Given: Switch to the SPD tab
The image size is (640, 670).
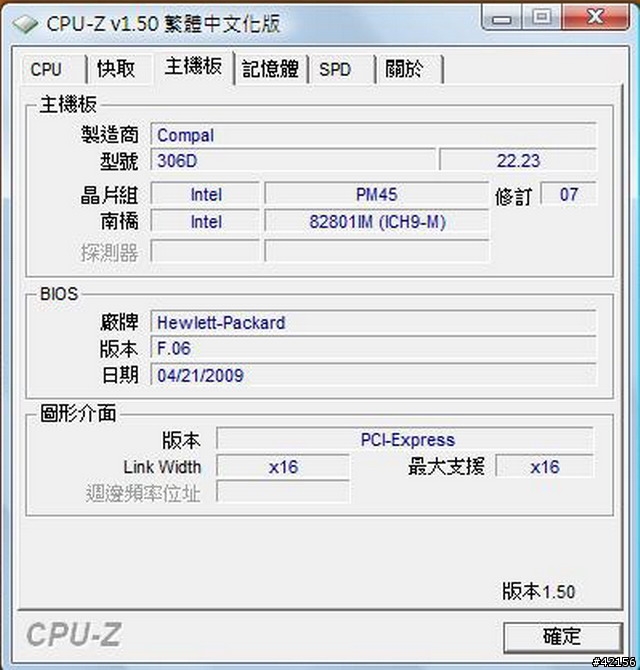Looking at the screenshot, I should [x=343, y=69].
